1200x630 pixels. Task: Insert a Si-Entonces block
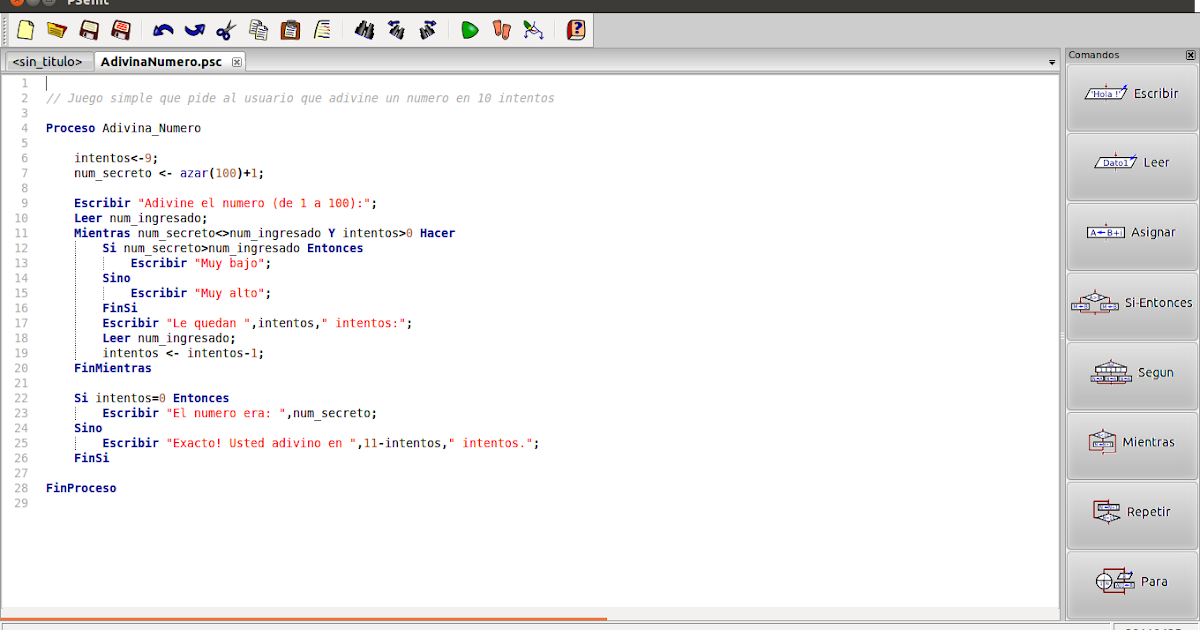pos(1131,301)
